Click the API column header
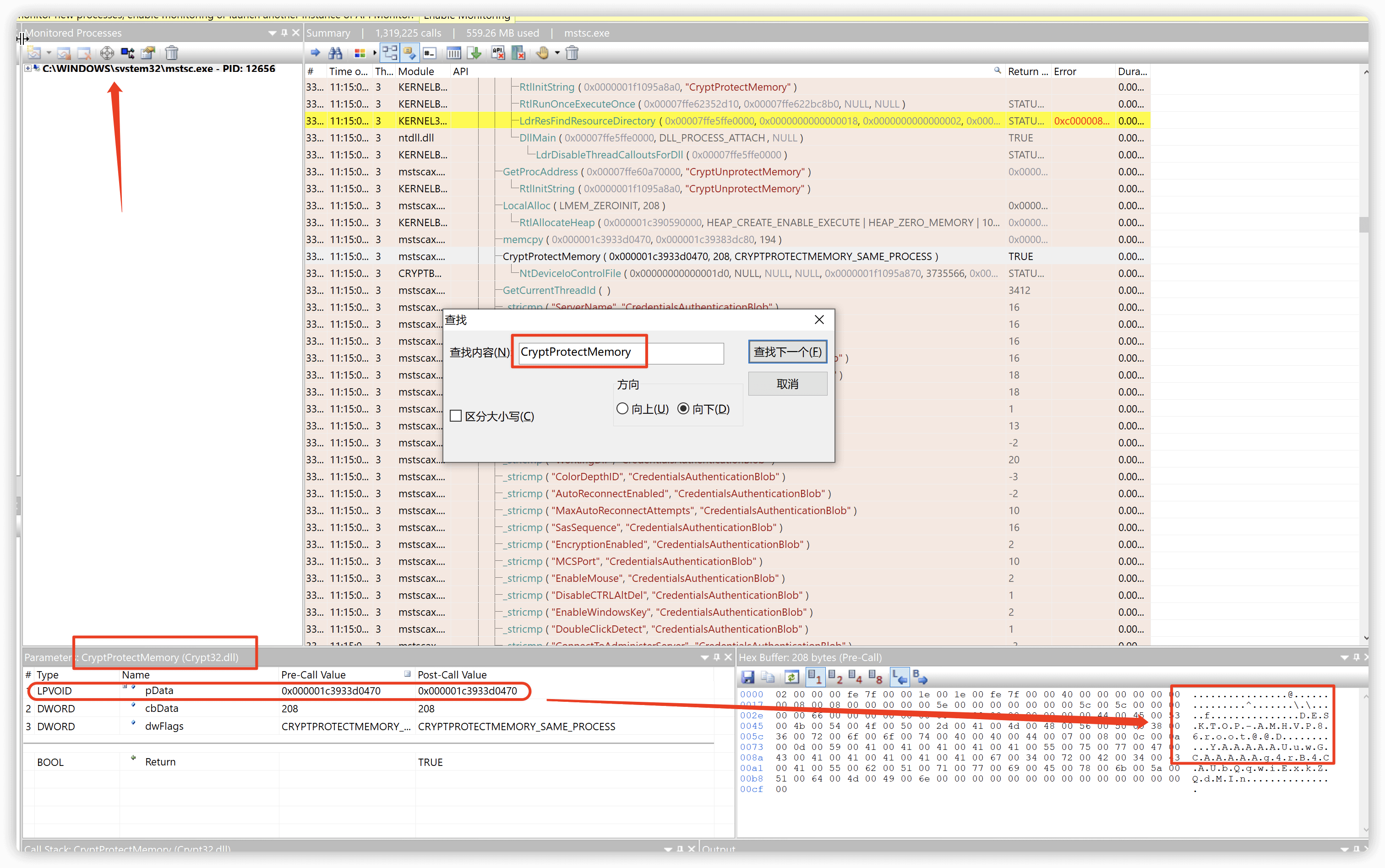The image size is (1385, 868). 460,71
